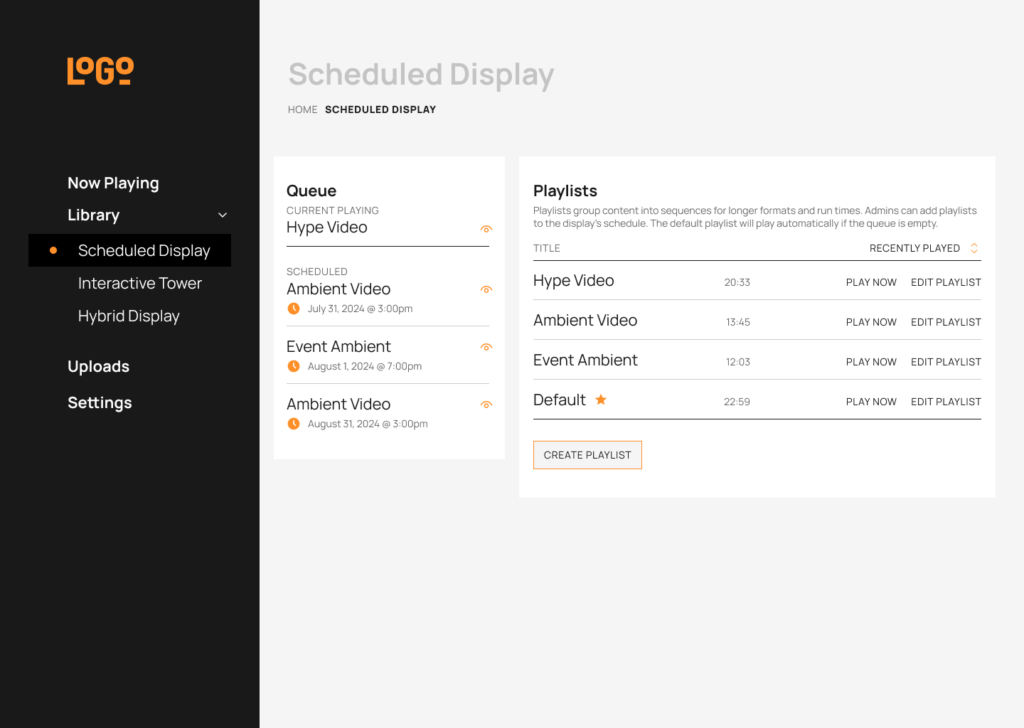Click the TITLE column header in Playlists
This screenshot has height=728, width=1024.
coord(547,248)
